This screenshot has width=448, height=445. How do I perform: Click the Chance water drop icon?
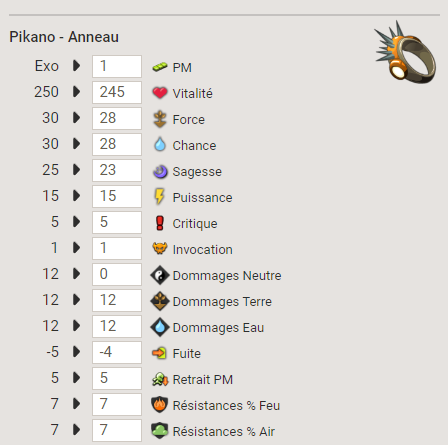(160, 145)
